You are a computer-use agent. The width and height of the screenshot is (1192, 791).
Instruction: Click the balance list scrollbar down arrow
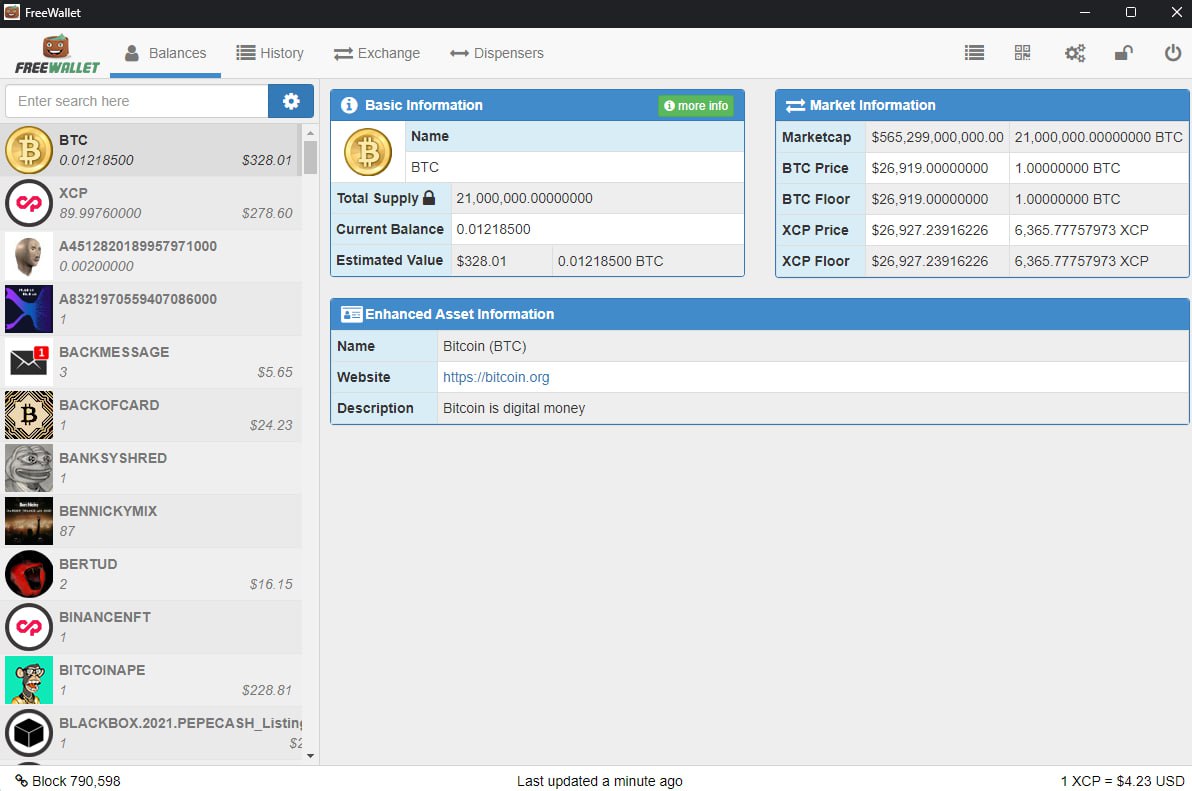pos(310,755)
